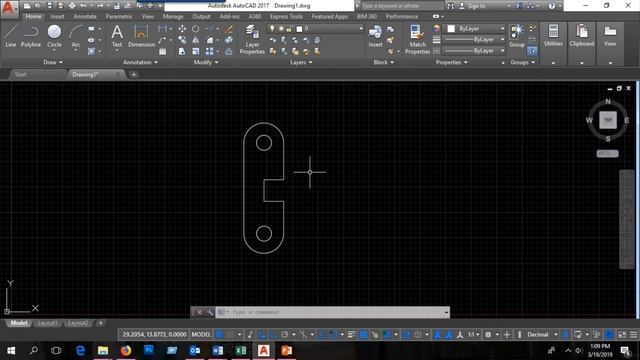Open the layer name dropdown showing 0
Viewport: 640px width, 360px height.
pyautogui.click(x=361, y=29)
